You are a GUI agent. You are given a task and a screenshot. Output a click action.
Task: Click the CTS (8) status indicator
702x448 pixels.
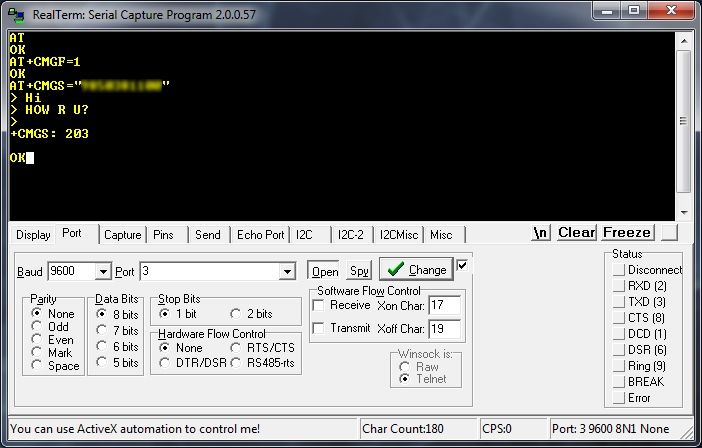(x=619, y=318)
